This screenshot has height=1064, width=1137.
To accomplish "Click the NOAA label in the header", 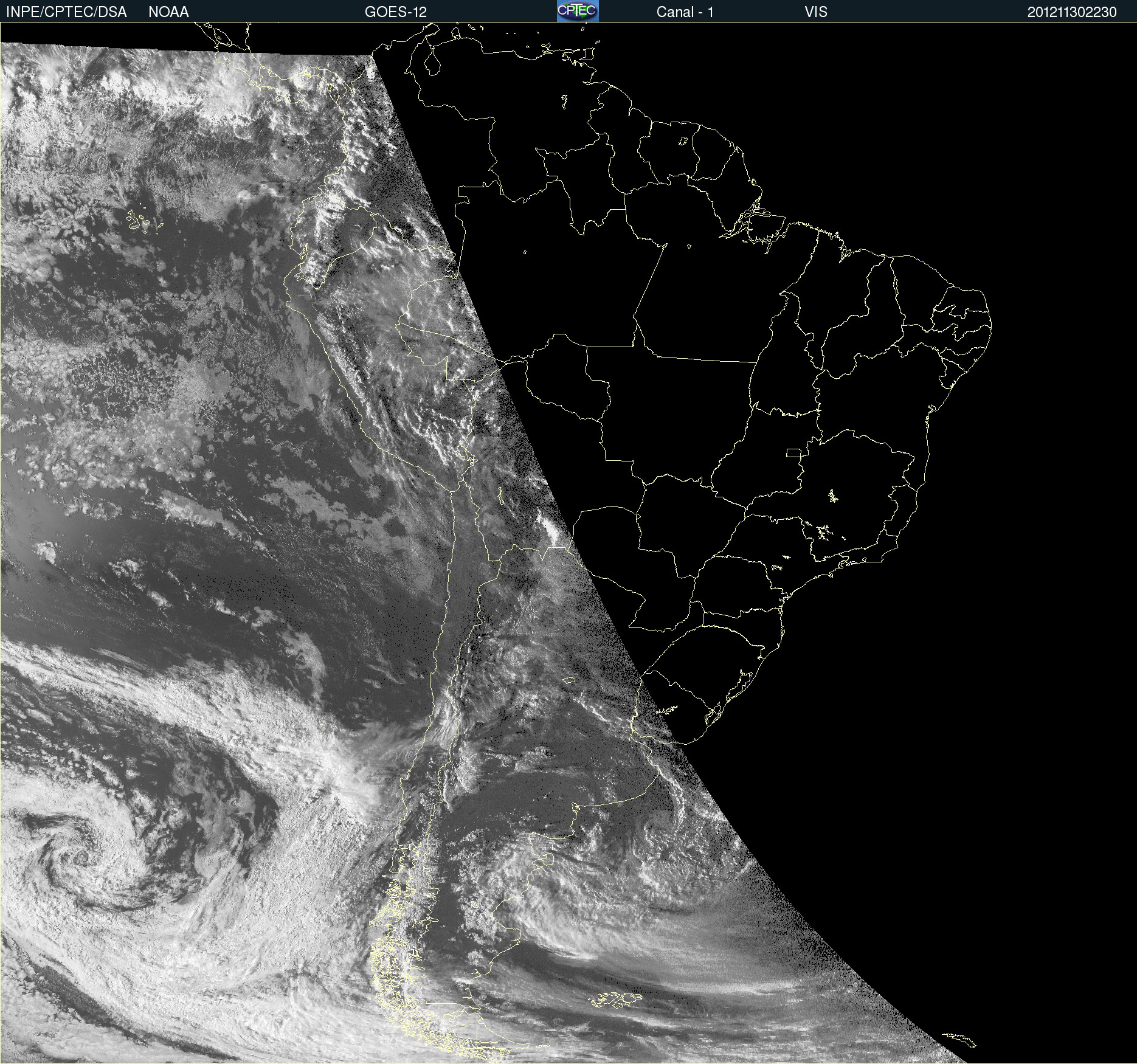I will coord(168,12).
